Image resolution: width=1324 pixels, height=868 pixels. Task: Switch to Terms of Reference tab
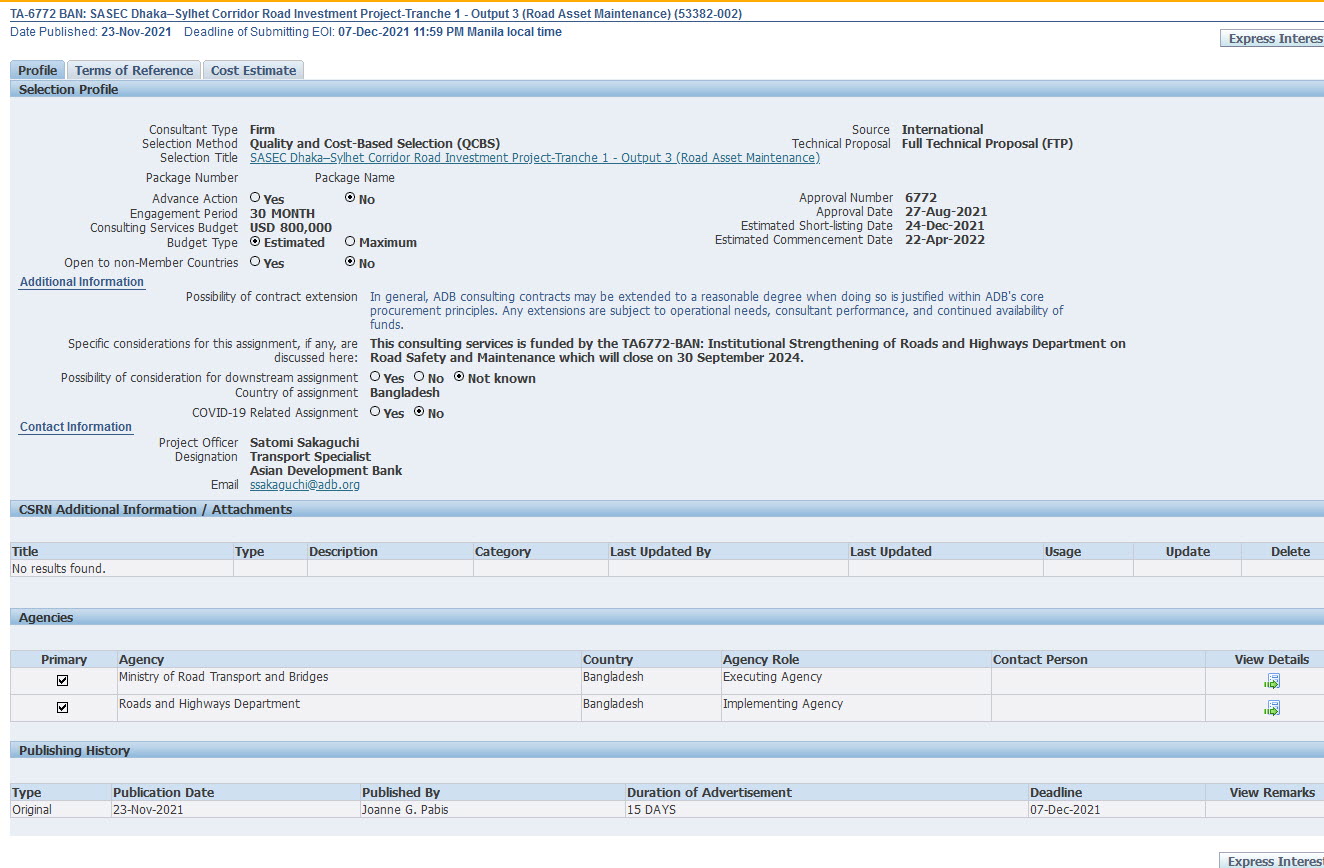click(x=134, y=70)
